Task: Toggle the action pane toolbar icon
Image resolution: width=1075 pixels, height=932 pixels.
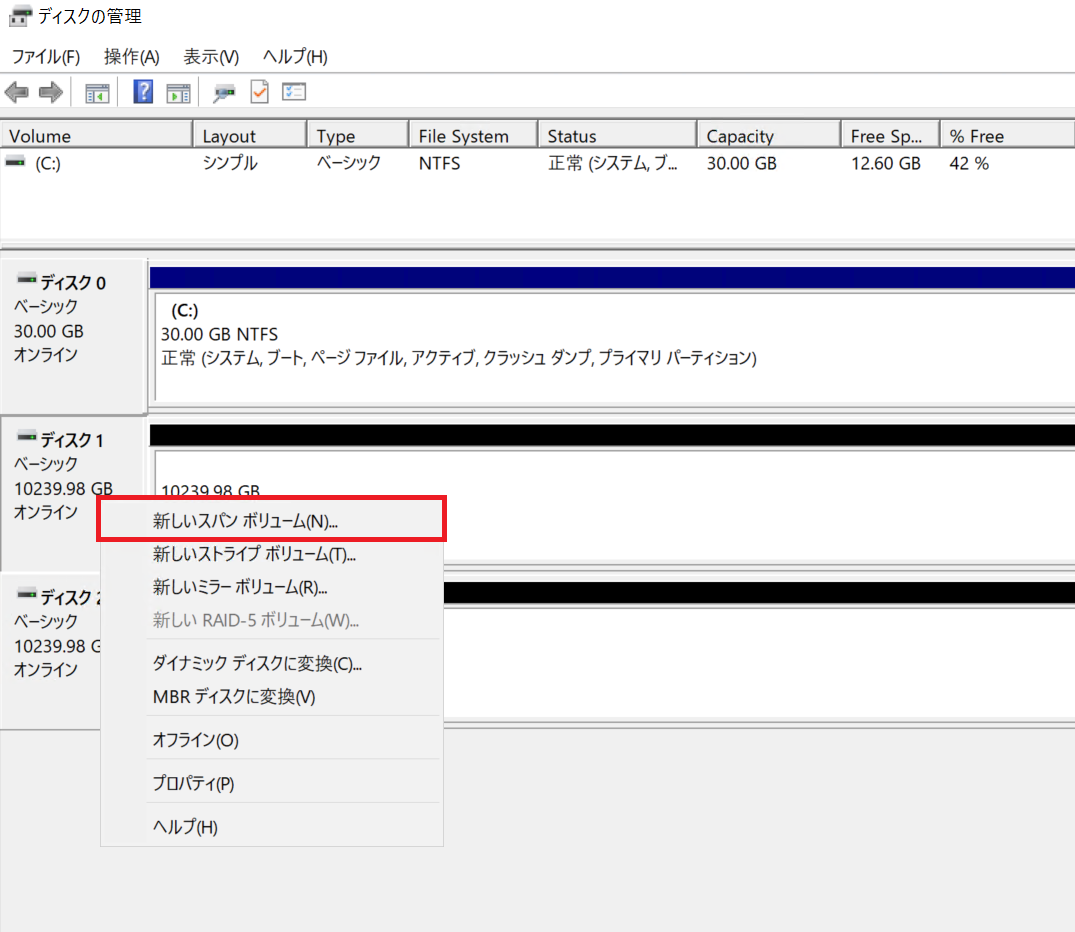Action: coord(178,93)
